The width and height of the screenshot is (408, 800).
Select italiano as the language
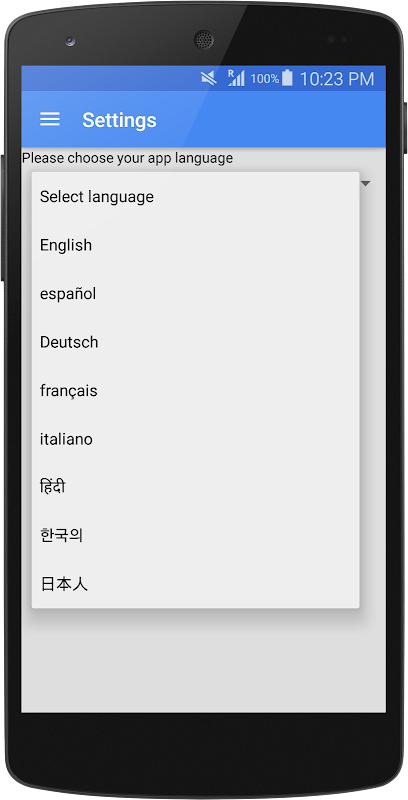(195, 439)
